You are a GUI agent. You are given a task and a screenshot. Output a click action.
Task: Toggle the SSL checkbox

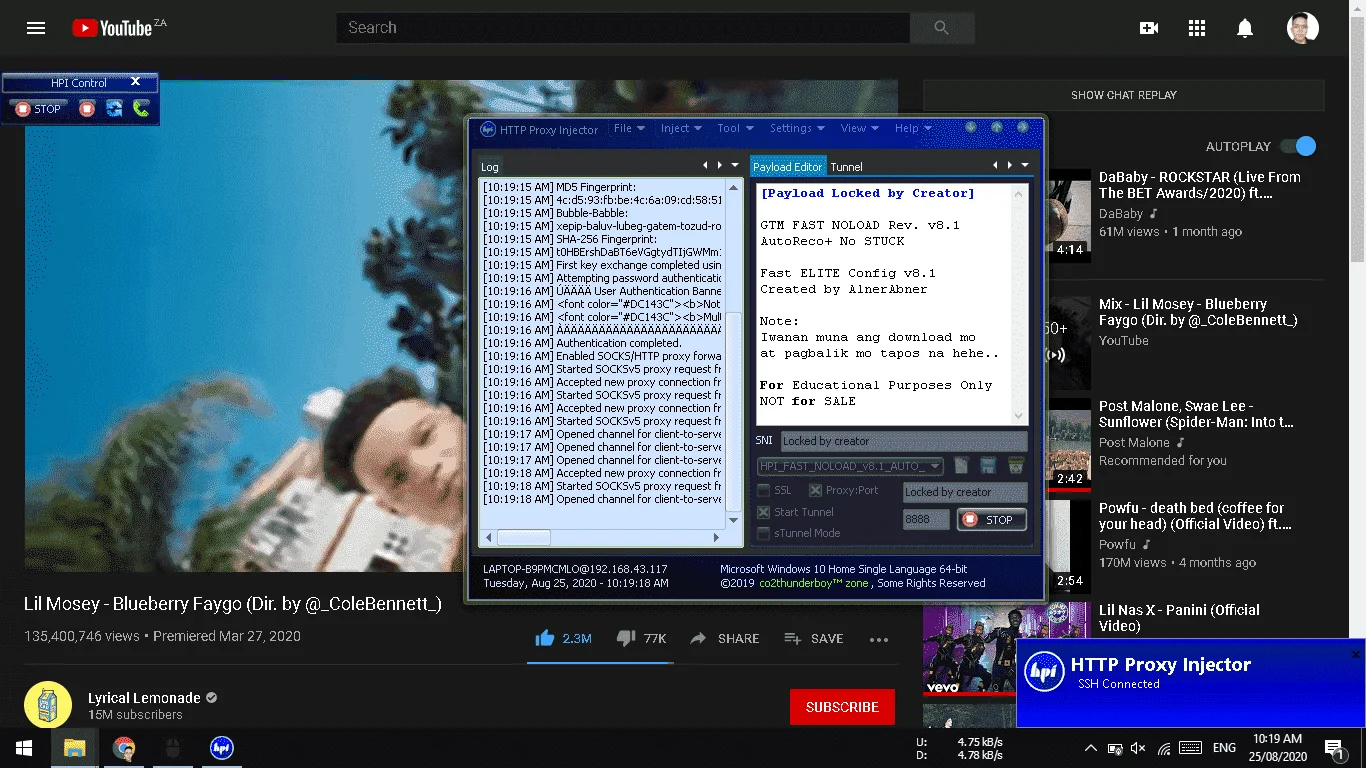[764, 491]
